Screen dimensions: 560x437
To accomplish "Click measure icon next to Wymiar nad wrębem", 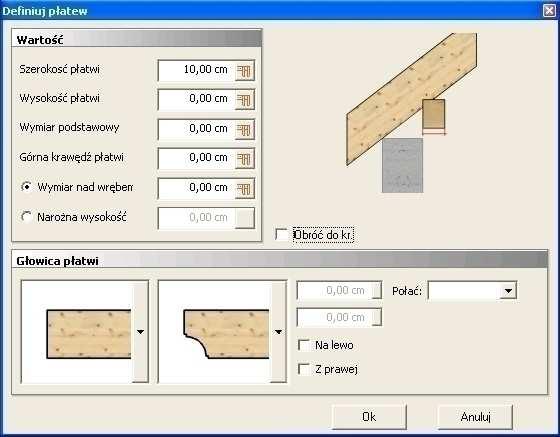I will pos(245,189).
